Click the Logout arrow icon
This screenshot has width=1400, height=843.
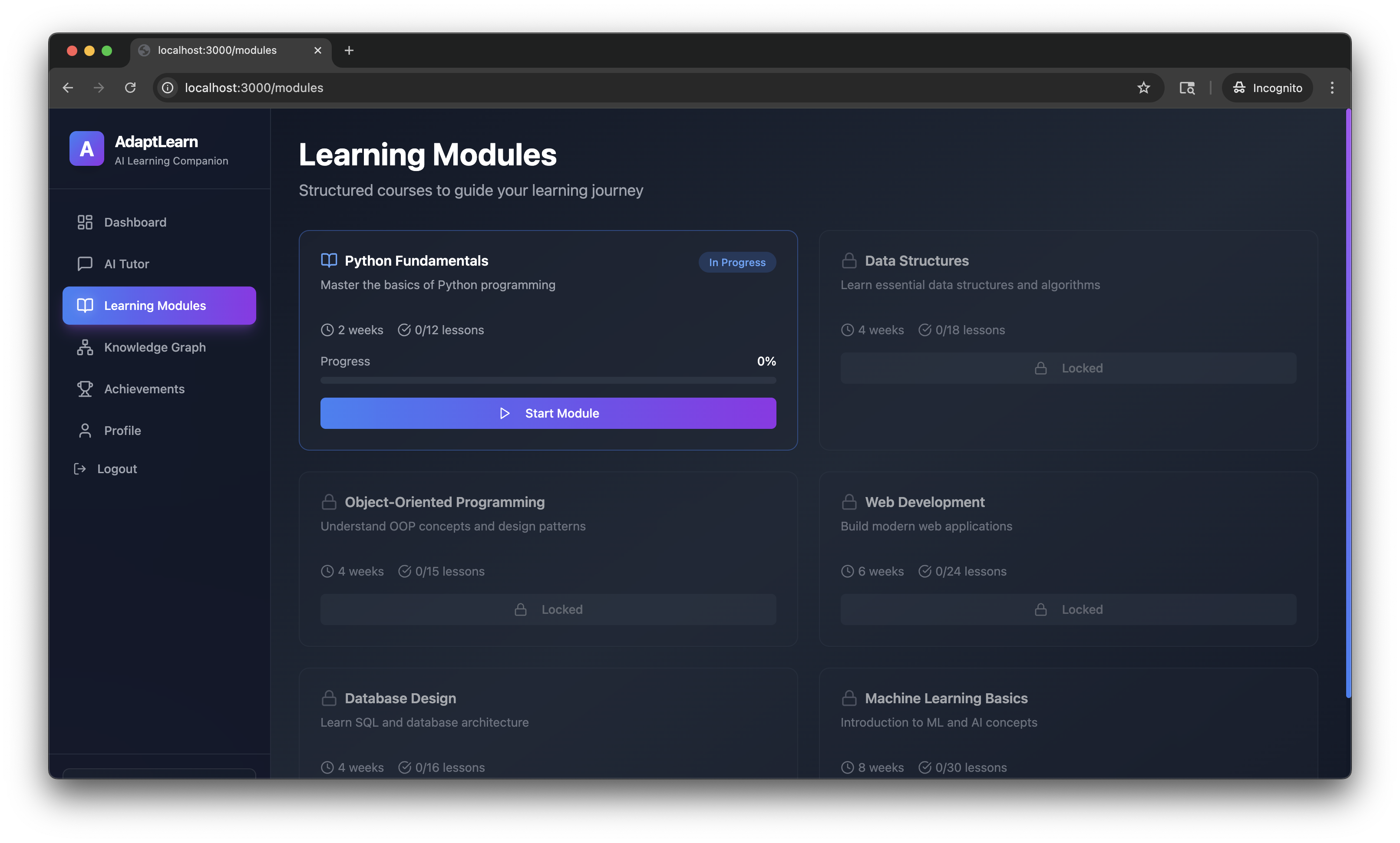point(80,469)
